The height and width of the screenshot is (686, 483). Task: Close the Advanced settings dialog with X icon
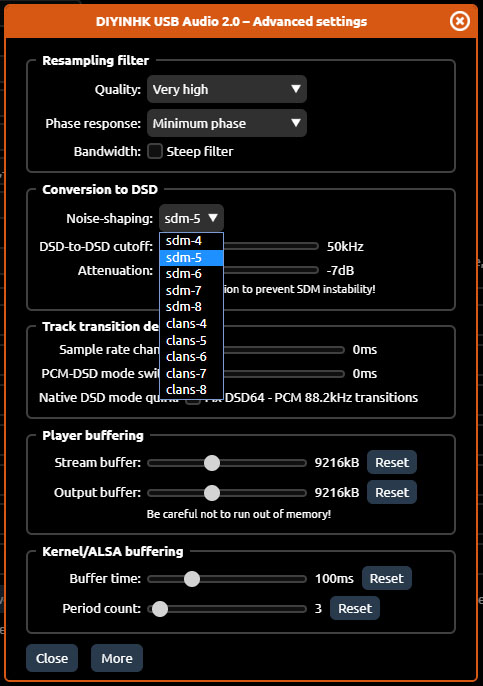tap(459, 21)
